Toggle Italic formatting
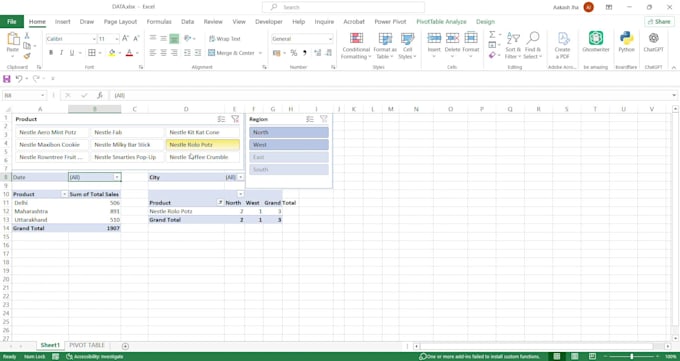This screenshot has width=680, height=361. (61, 53)
